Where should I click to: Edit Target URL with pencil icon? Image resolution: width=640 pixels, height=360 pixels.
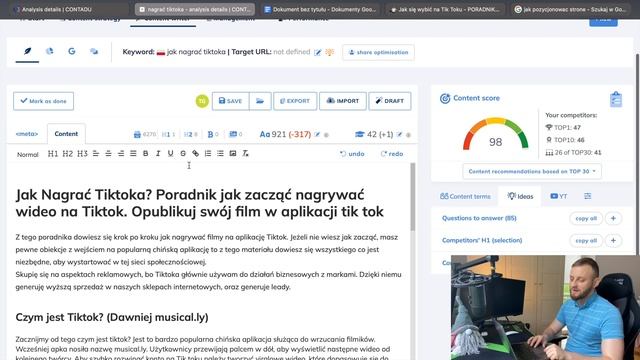[318, 52]
